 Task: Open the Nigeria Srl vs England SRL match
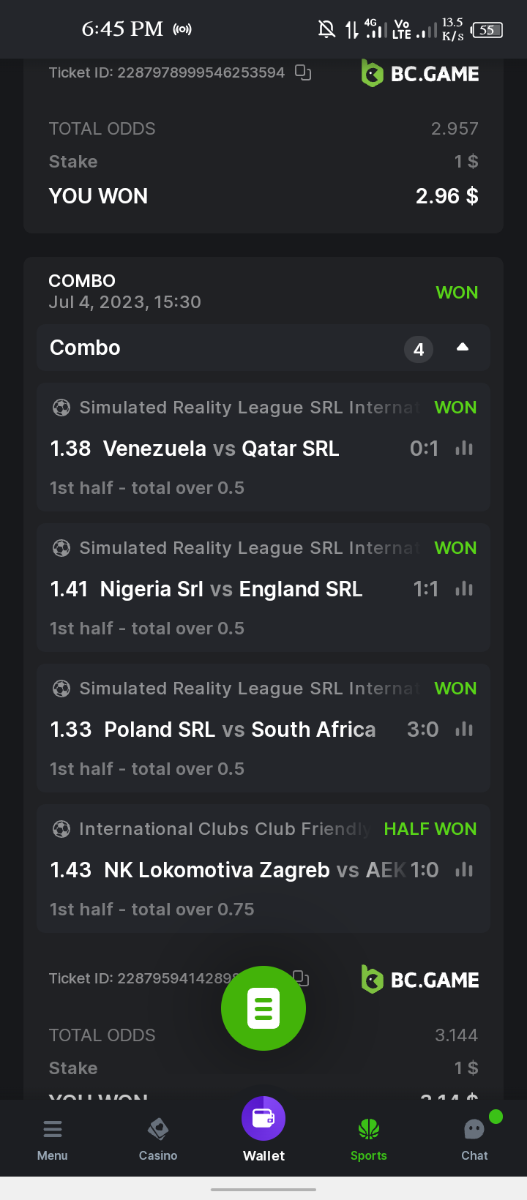(x=264, y=587)
